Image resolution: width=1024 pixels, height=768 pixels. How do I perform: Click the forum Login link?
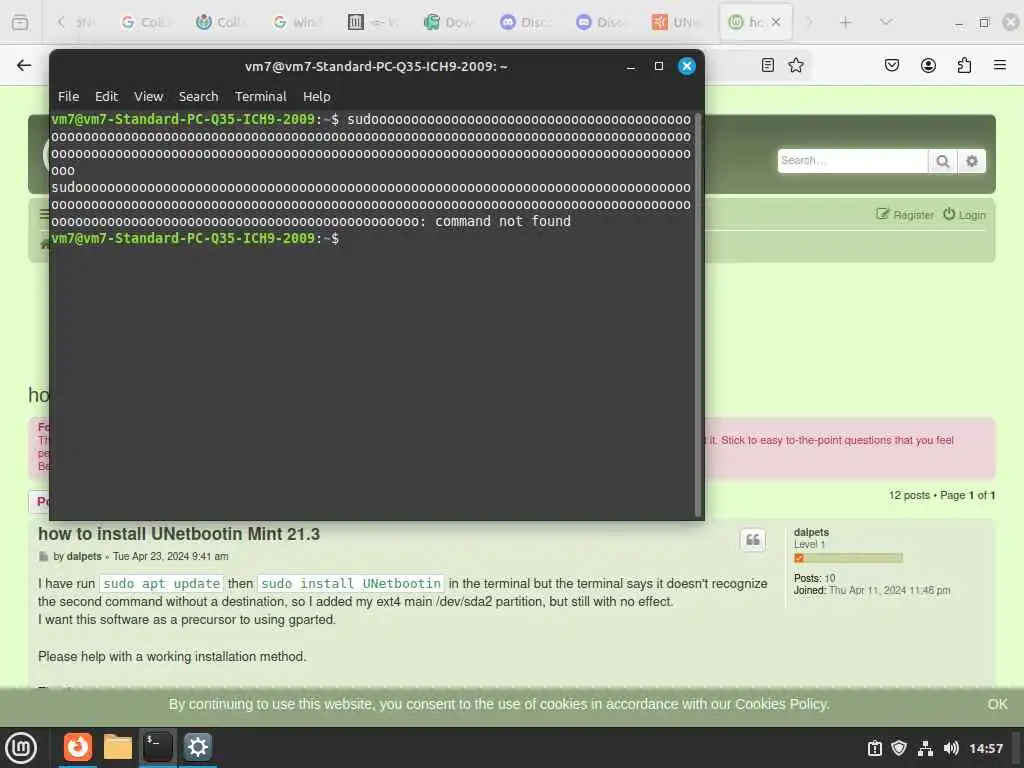(965, 214)
